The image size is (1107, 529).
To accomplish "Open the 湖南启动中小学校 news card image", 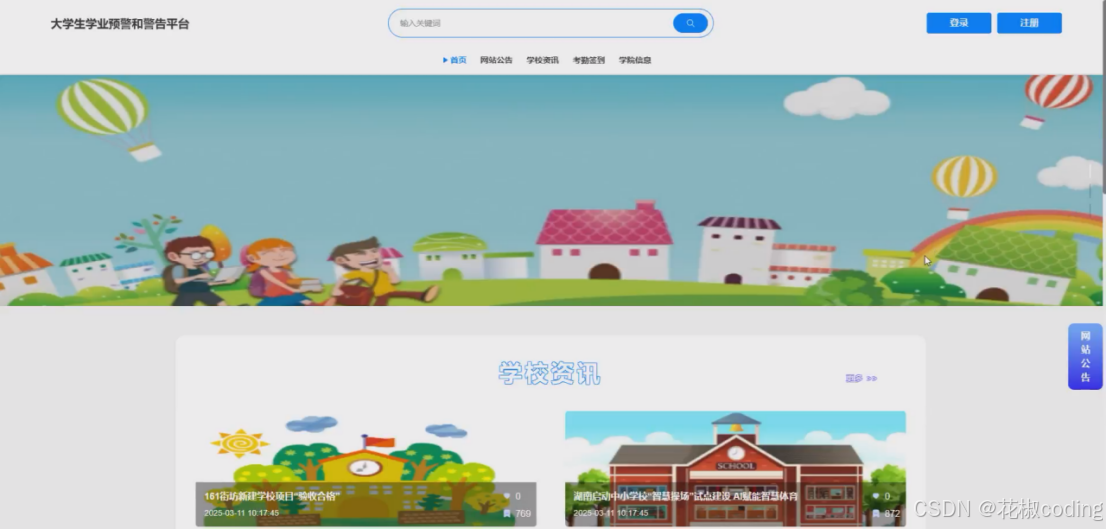I will (735, 468).
